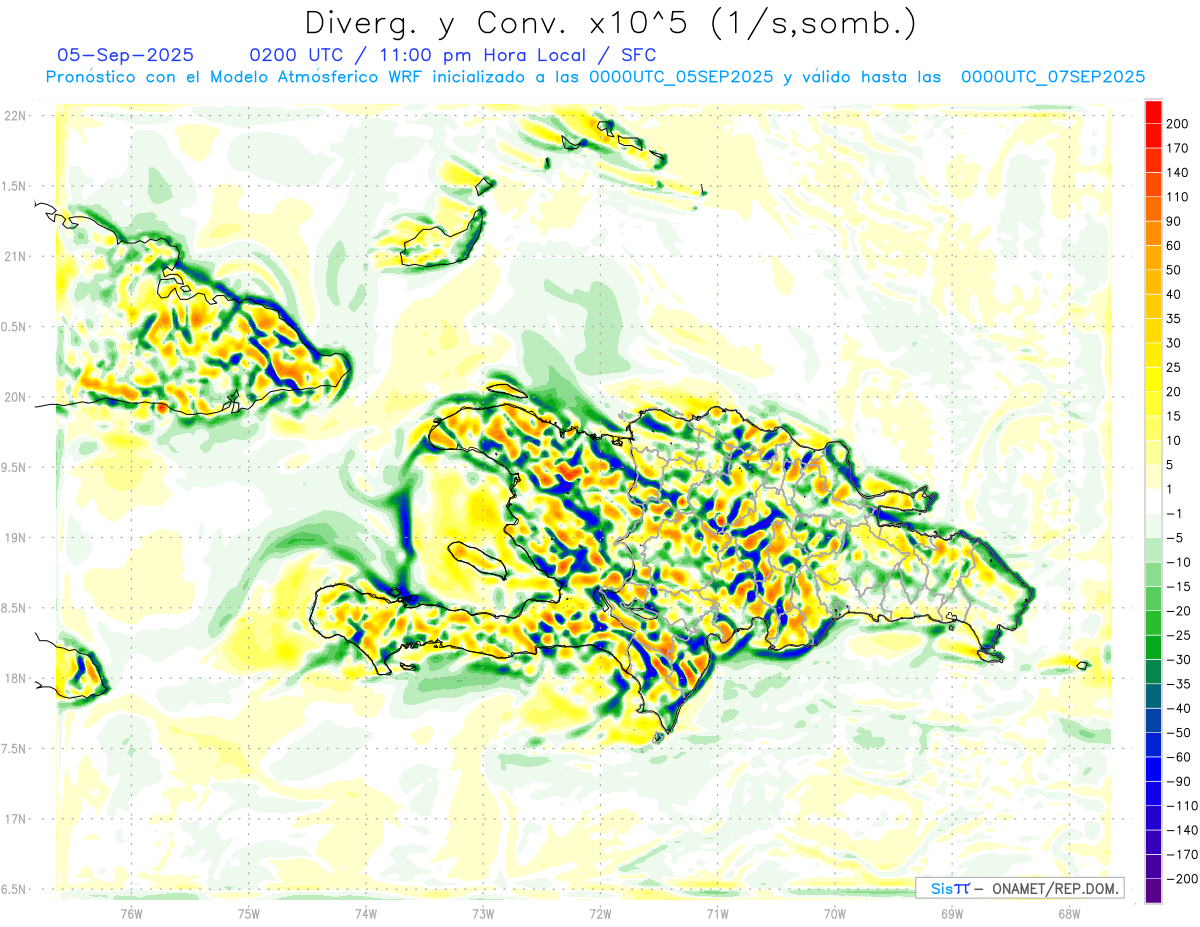Click latitude axis label "22N"
Image resolution: width=1200 pixels, height=927 pixels.
[13, 116]
